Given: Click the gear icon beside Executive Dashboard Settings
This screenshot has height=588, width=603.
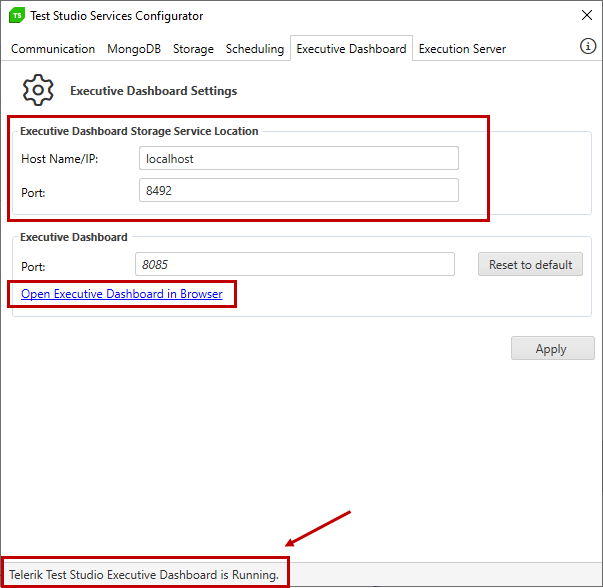Looking at the screenshot, I should (x=38, y=90).
